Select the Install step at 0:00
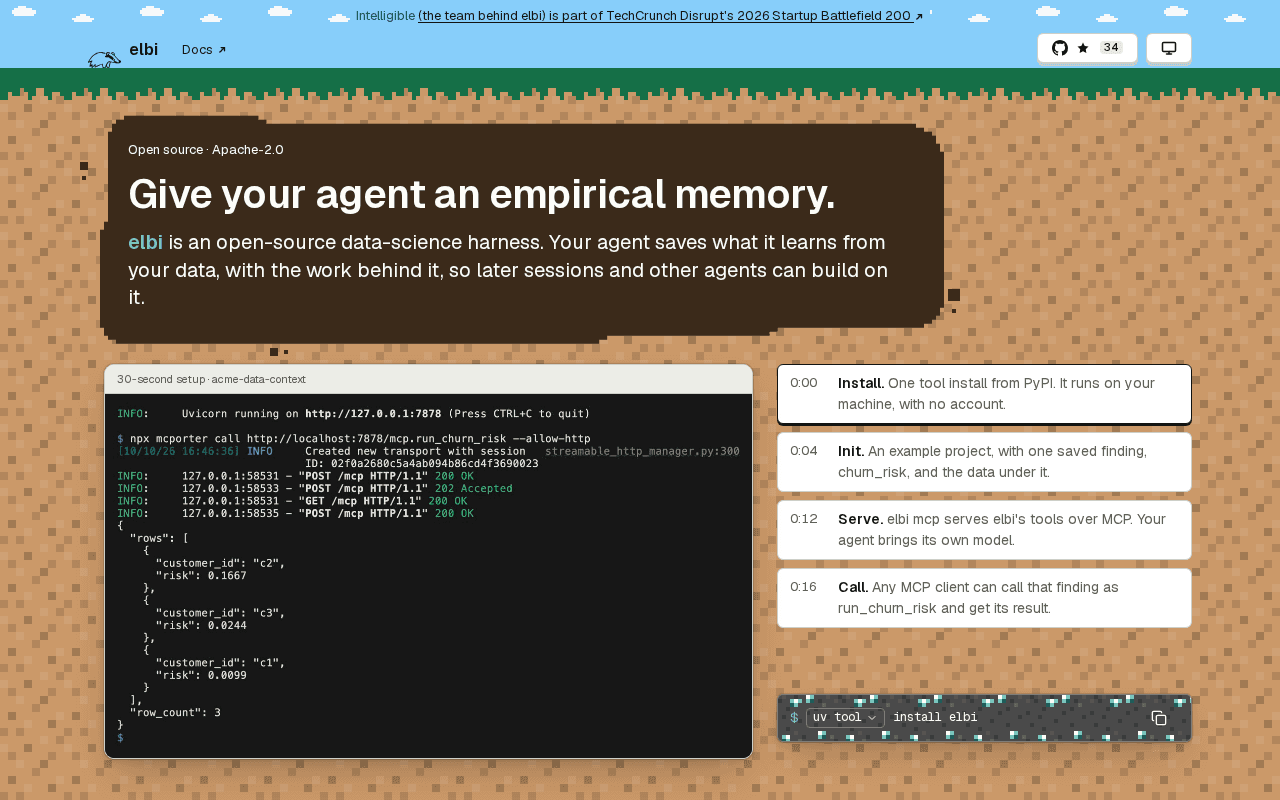This screenshot has height=800, width=1280. 984,394
